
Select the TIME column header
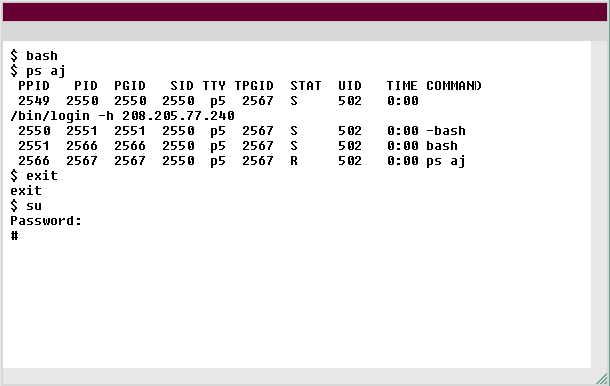[402, 86]
